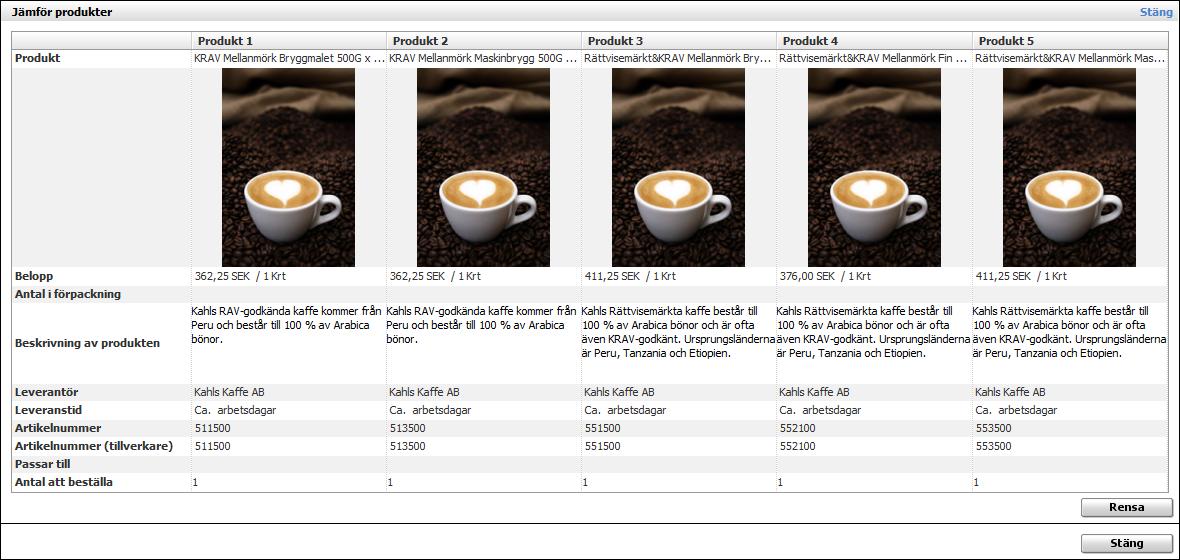Screen dimensions: 1180x560
Task: Click product name KRAV Mellanmörk Maskinbrygg 500G
Action: [484, 58]
